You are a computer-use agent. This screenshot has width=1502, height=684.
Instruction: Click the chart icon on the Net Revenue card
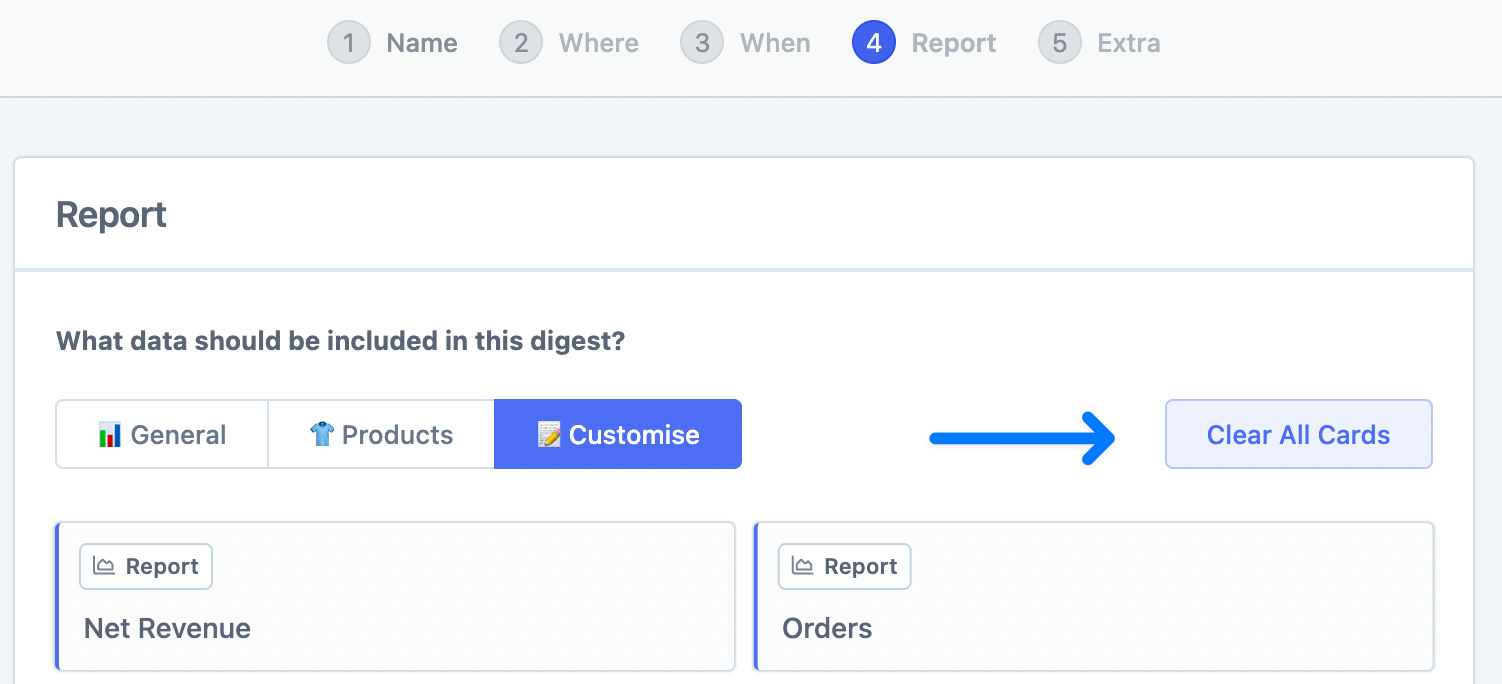tap(104, 566)
